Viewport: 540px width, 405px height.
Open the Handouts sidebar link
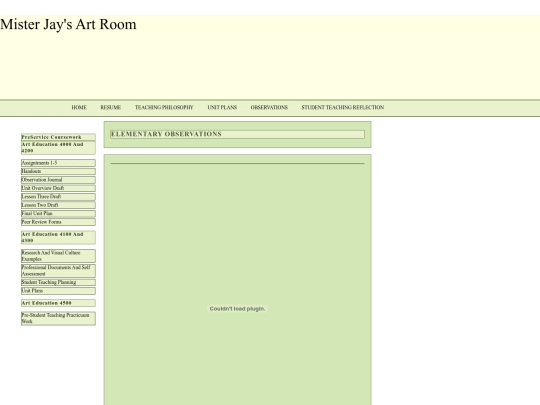tap(58, 171)
